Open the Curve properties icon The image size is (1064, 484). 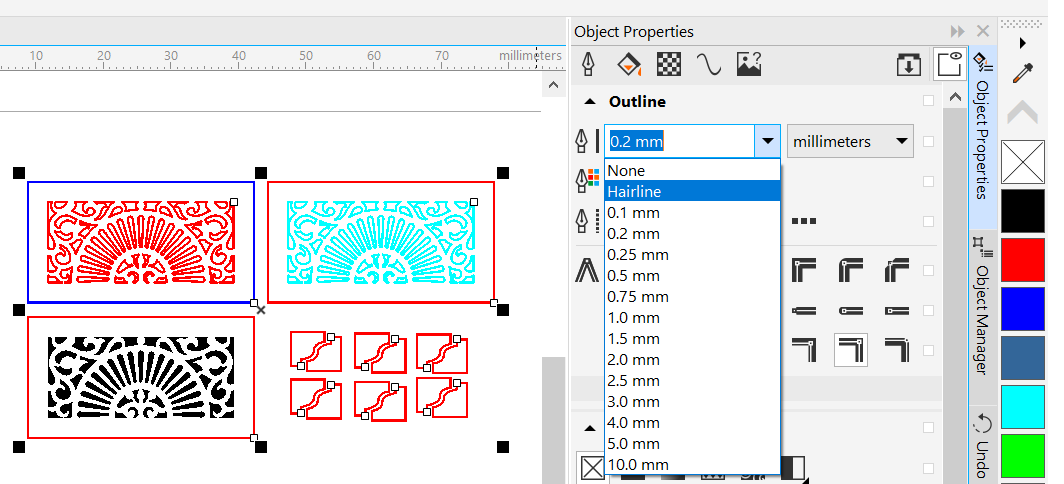(x=708, y=65)
